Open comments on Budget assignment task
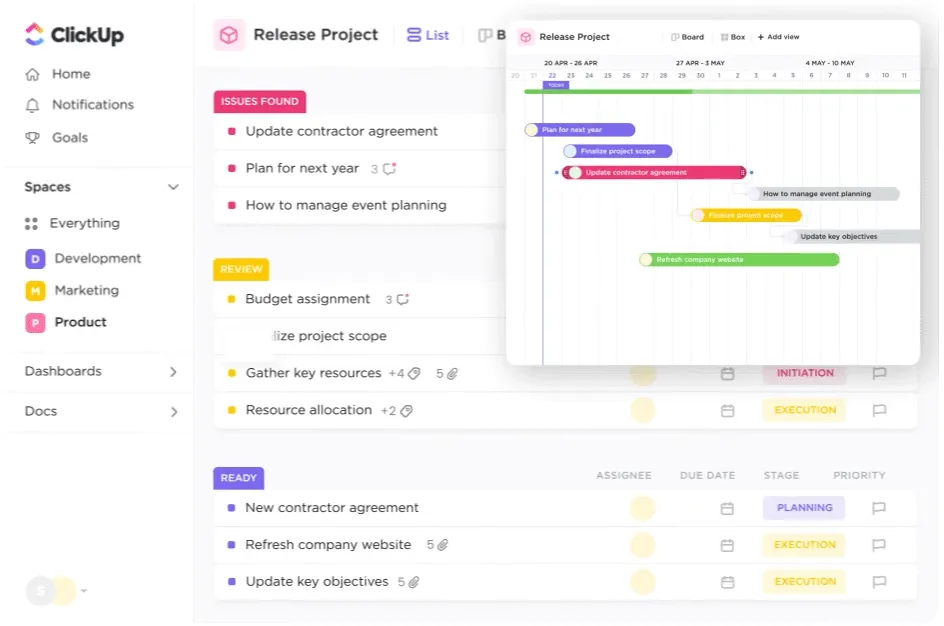944x626 pixels. tap(403, 299)
